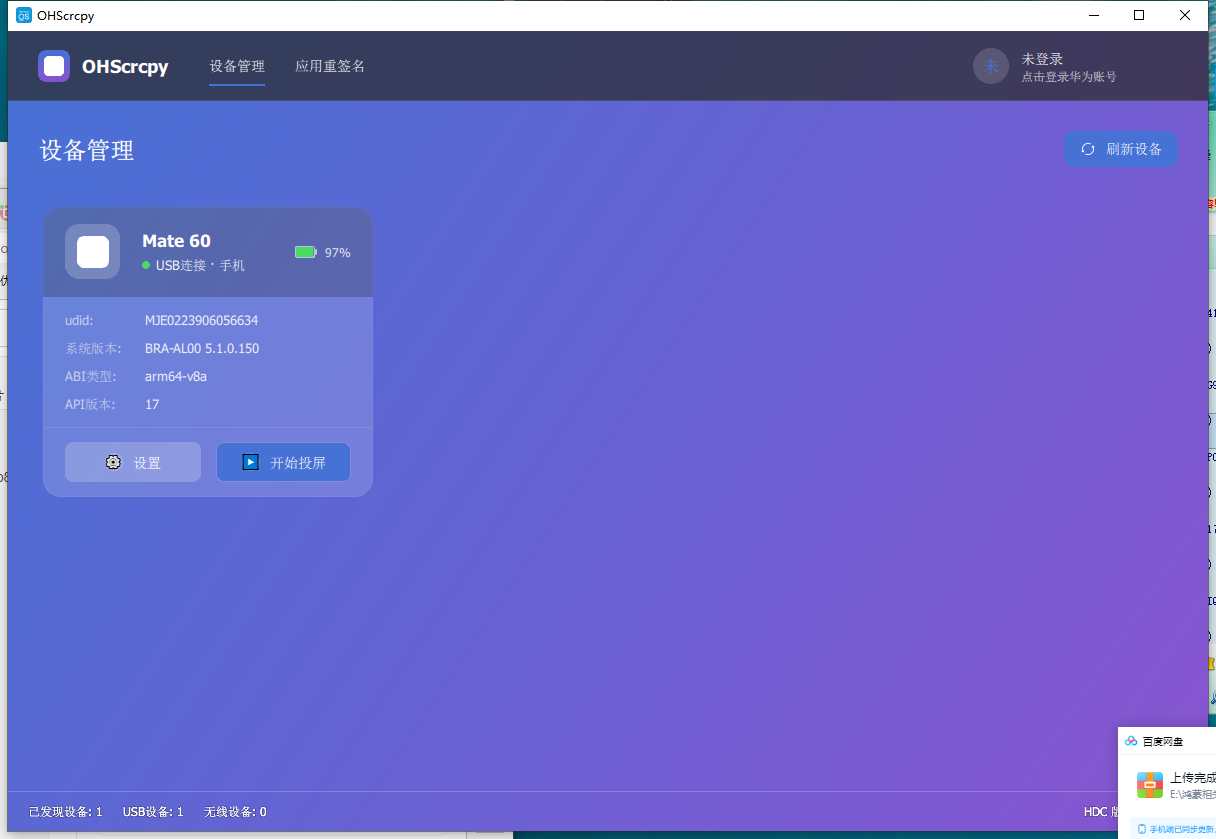This screenshot has height=839, width=1216.
Task: Click the 设备管理 page heading
Action: coord(87,150)
